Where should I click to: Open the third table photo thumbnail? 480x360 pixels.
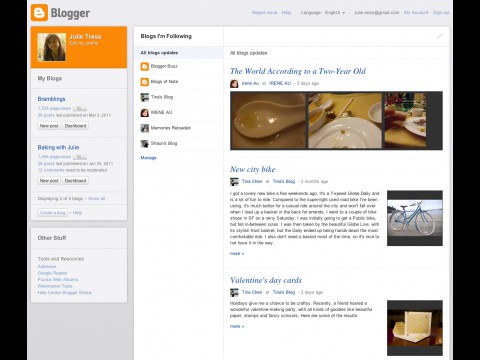[x=405, y=121]
